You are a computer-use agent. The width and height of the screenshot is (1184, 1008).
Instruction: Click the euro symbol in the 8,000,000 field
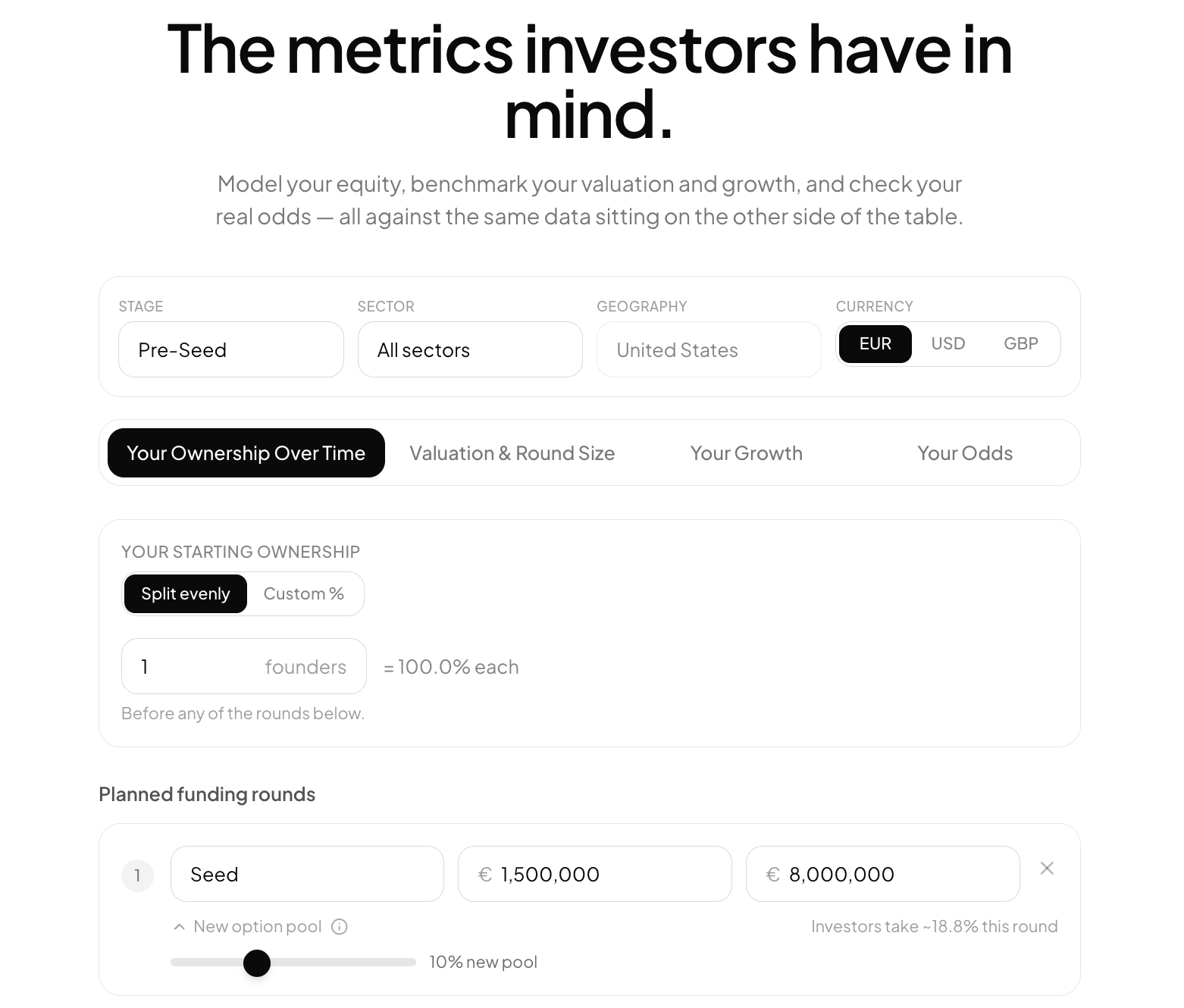tap(773, 875)
